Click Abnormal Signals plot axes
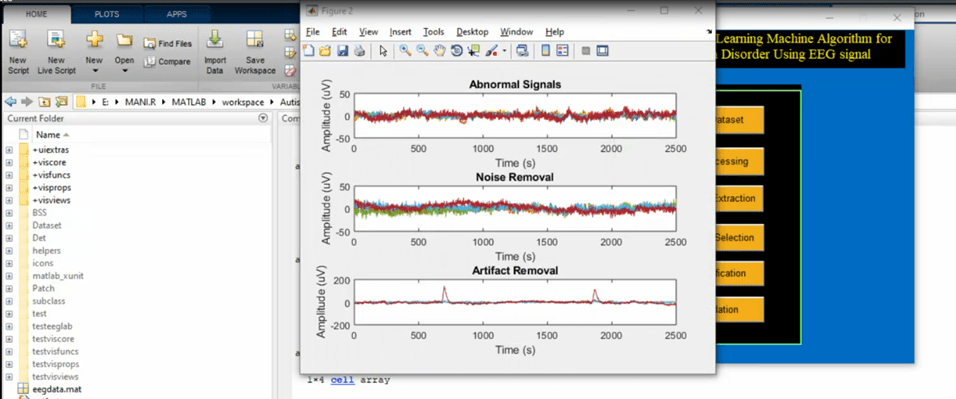The height and width of the screenshot is (399, 956). pyautogui.click(x=515, y=116)
